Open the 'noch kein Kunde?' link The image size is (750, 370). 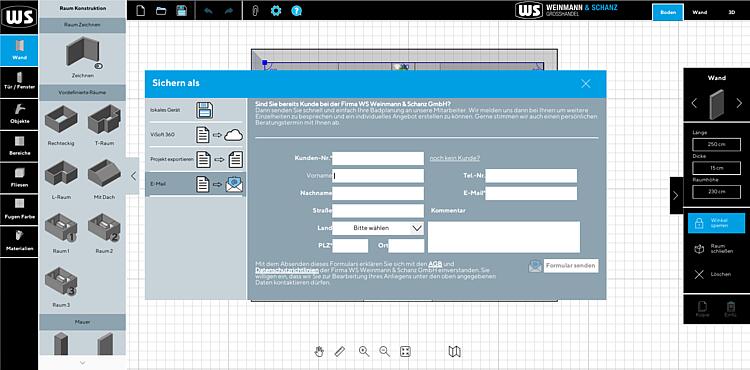(455, 158)
